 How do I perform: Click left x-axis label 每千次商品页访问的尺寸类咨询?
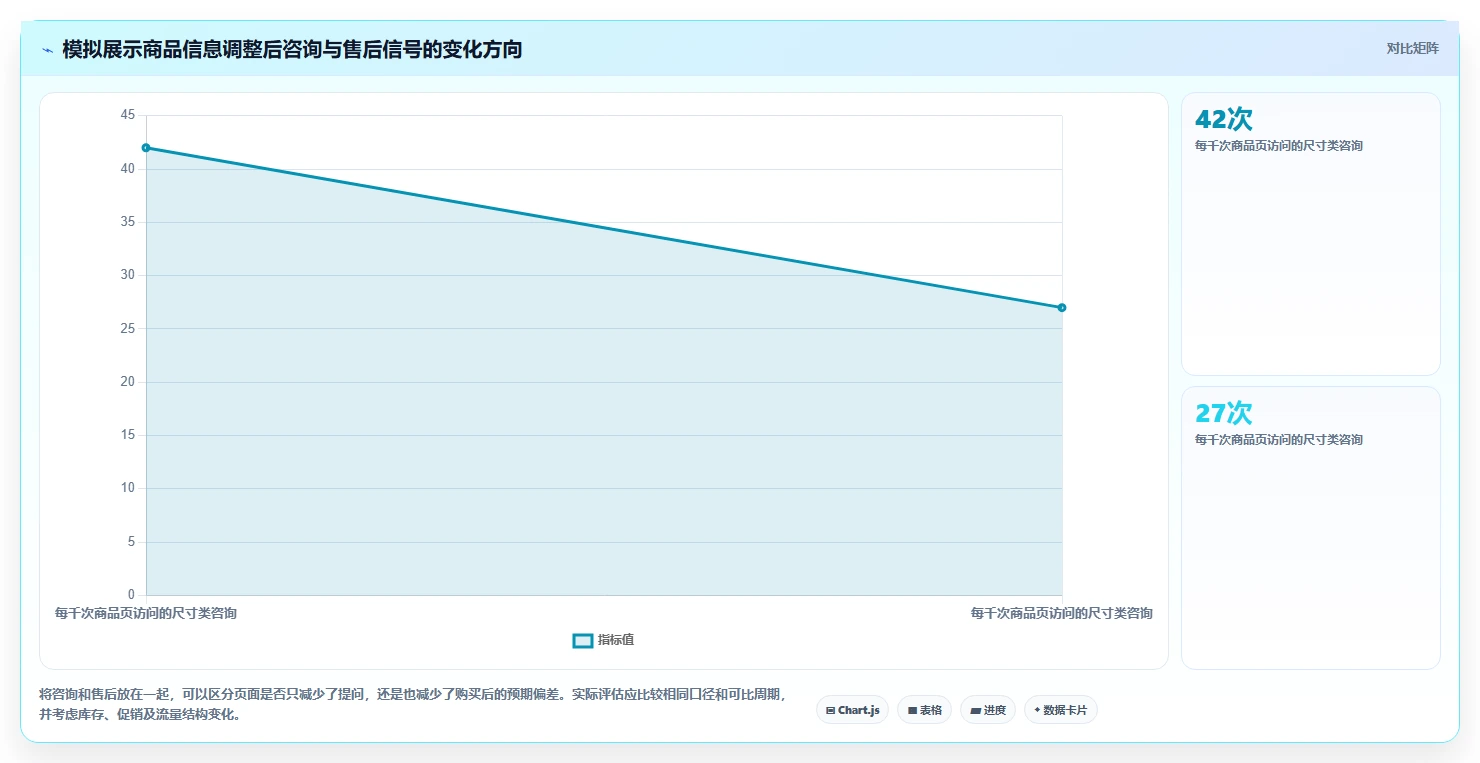146,613
